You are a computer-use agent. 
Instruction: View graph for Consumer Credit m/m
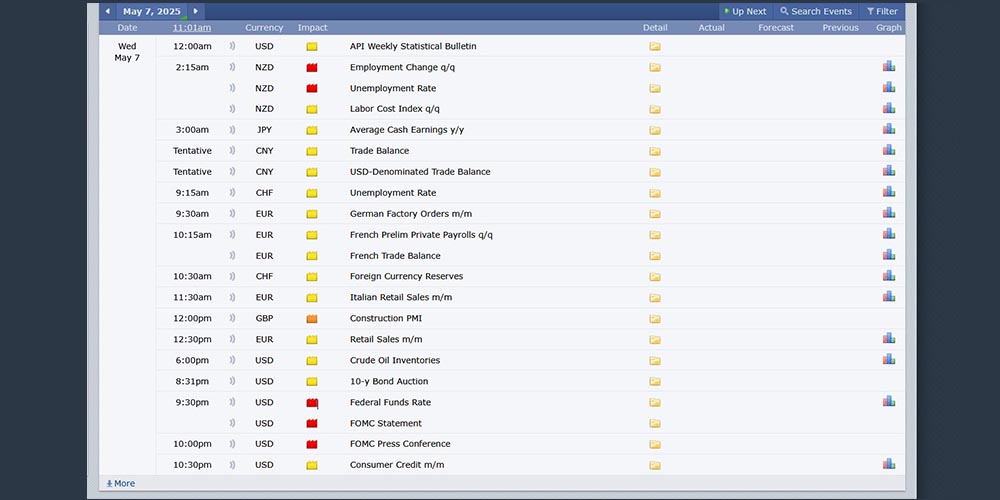[888, 464]
